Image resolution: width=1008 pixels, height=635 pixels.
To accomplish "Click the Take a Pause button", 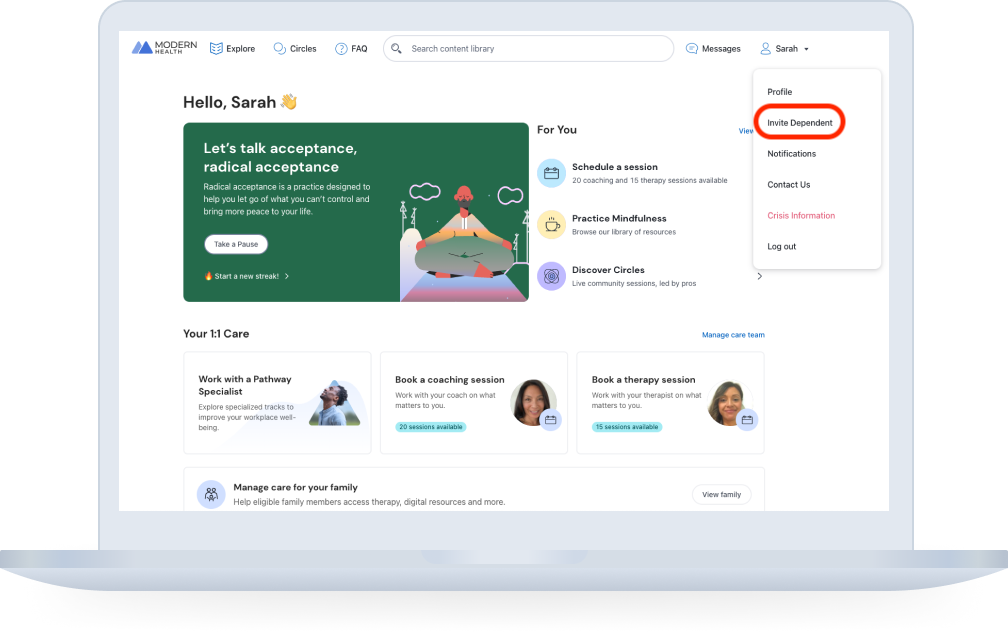I will pos(236,244).
